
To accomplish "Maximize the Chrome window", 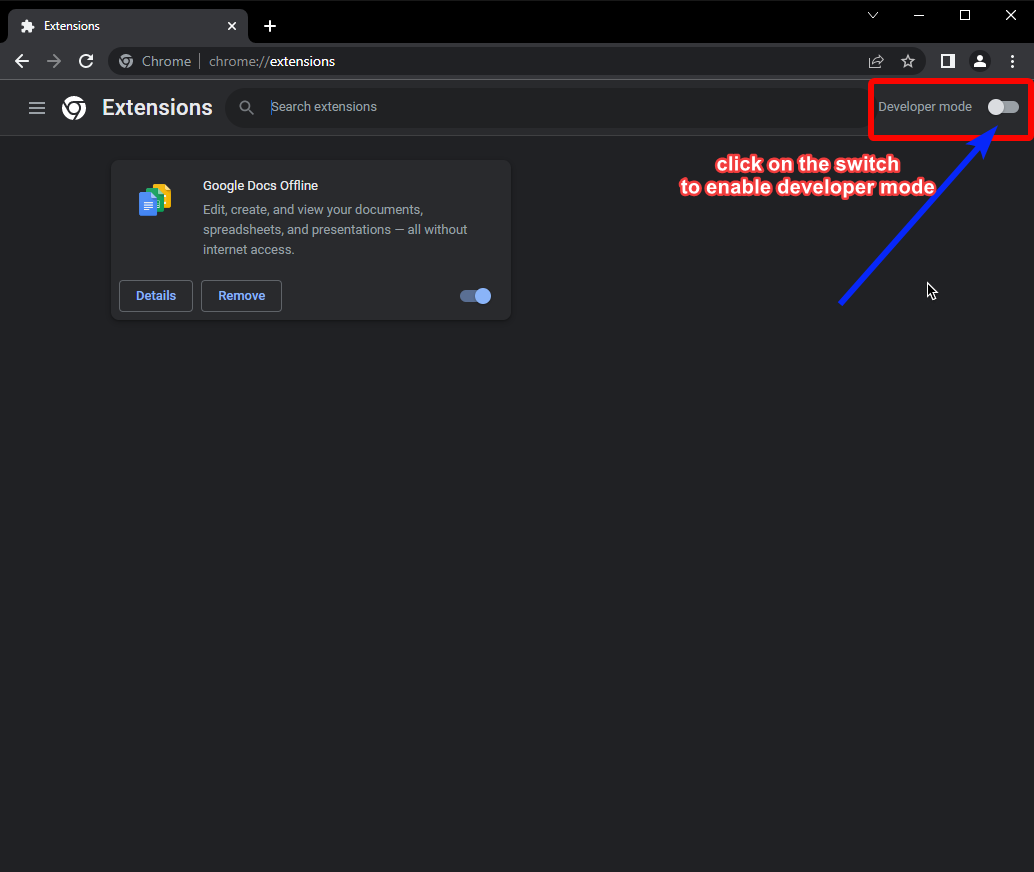I will [965, 15].
